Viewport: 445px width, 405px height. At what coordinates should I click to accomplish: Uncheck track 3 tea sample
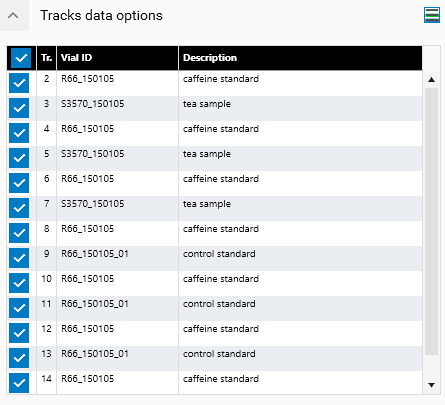click(19, 108)
